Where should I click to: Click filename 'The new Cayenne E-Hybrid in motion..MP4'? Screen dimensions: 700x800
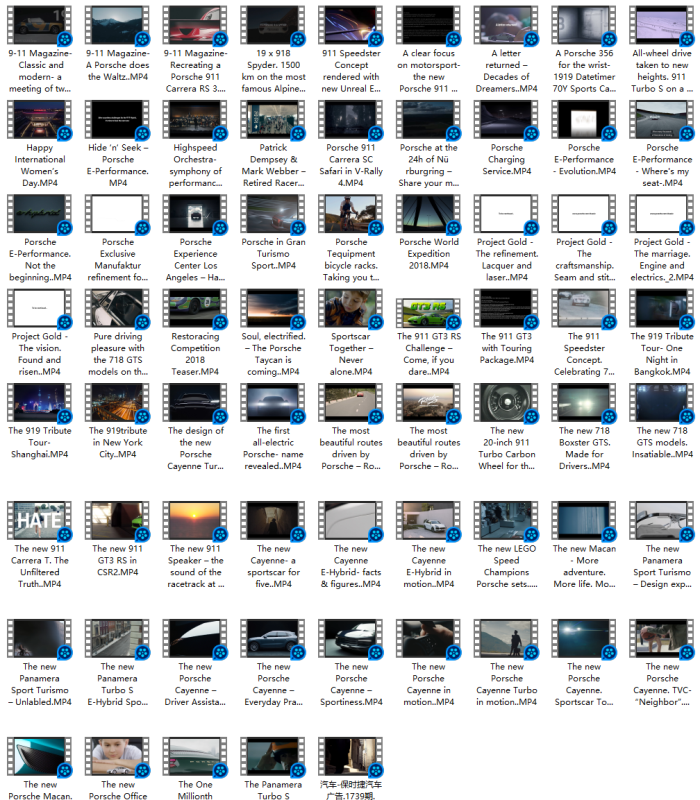[429, 566]
